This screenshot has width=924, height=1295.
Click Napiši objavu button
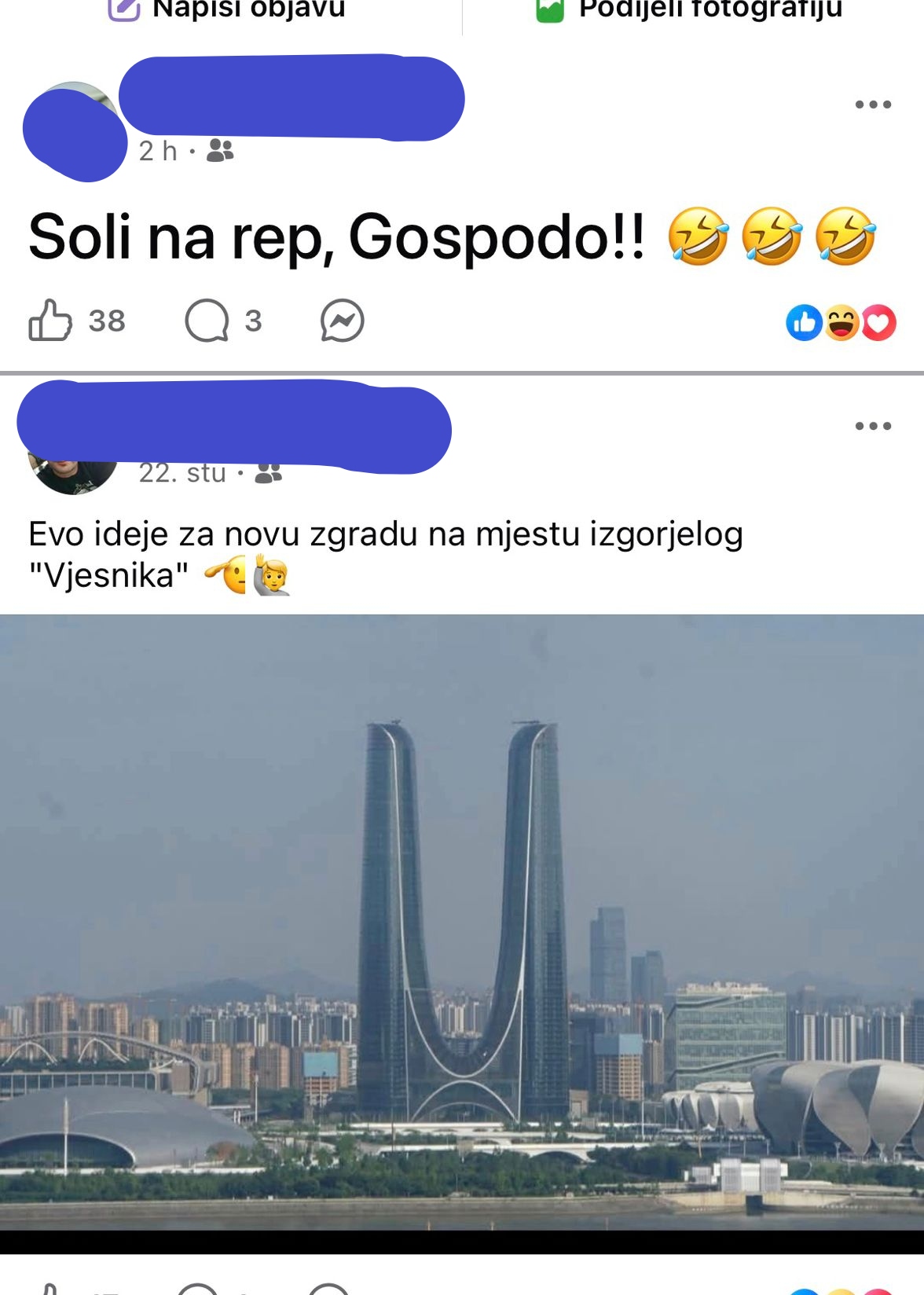coord(227,9)
